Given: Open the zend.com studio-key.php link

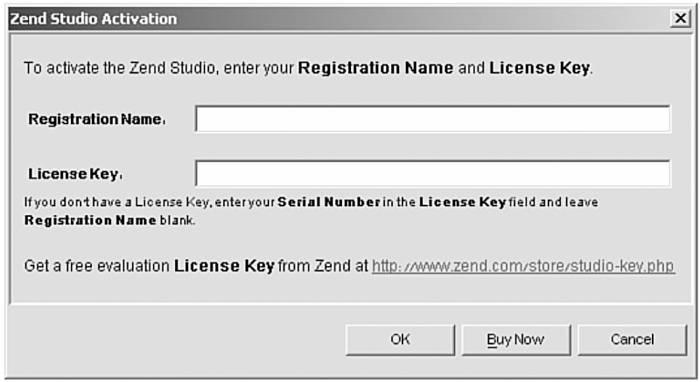Looking at the screenshot, I should coord(523,266).
